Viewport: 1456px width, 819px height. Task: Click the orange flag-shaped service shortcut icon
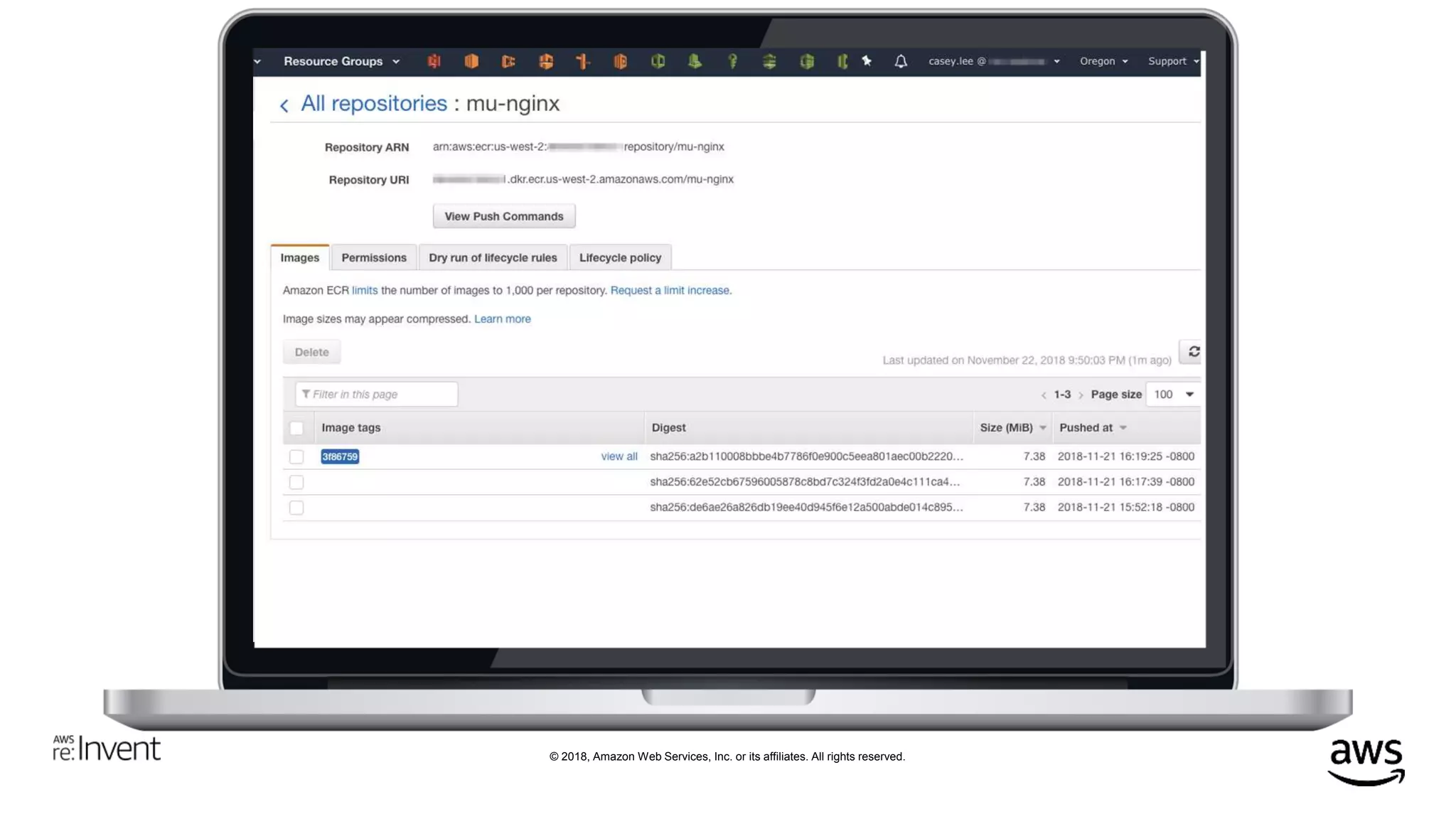(508, 62)
